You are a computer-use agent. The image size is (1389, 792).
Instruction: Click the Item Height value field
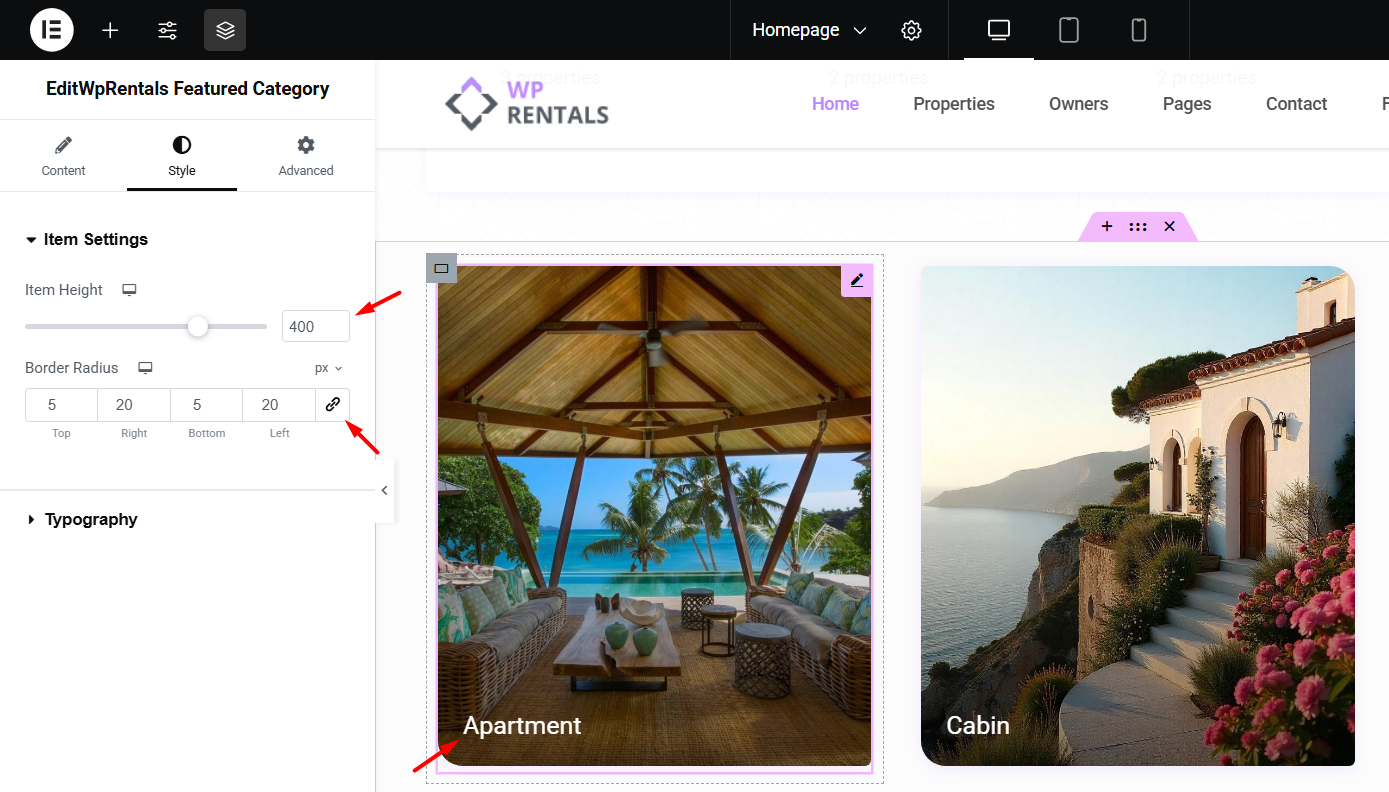(x=315, y=326)
